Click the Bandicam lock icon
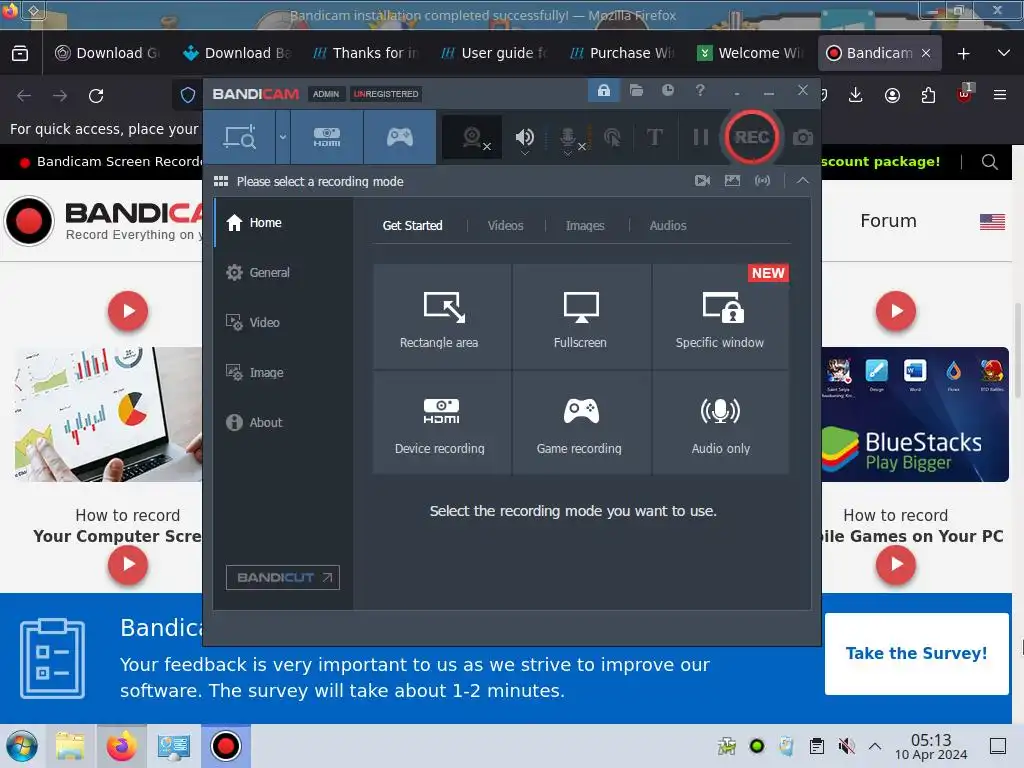 [603, 90]
